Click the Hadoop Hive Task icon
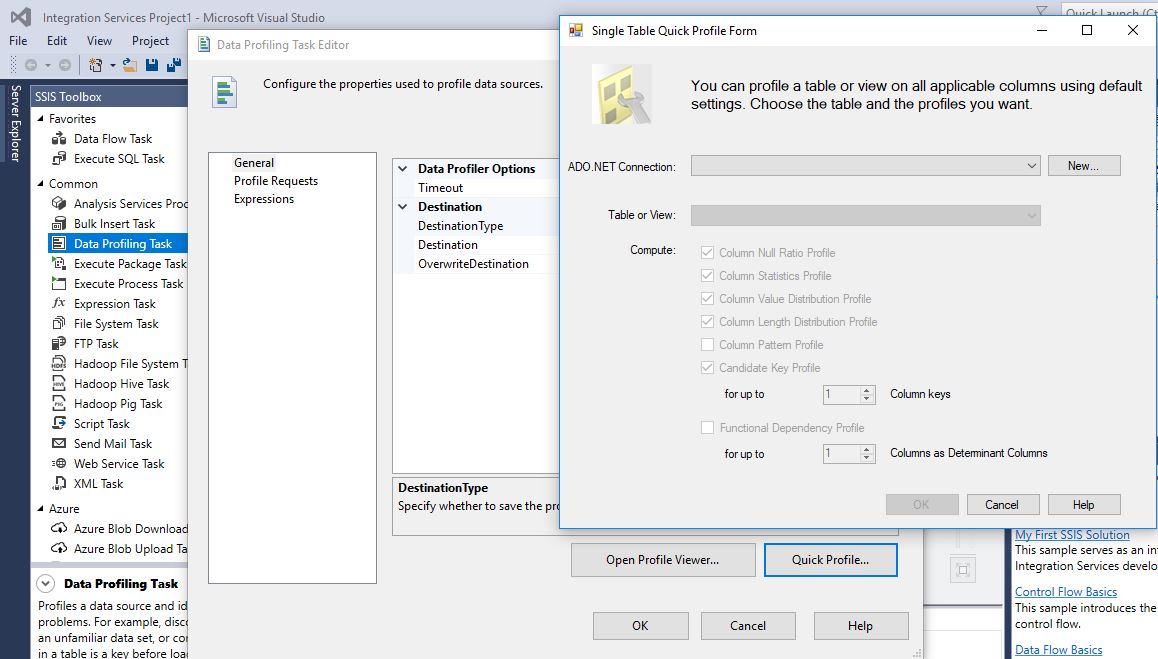 tap(59, 383)
